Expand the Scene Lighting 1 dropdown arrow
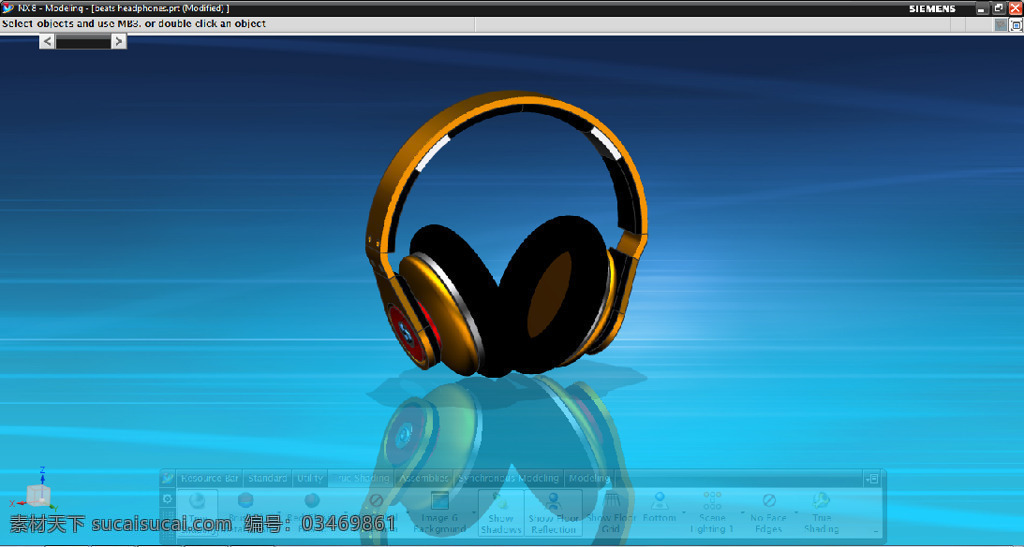Screen dimensions: 1024x547 click(742, 513)
